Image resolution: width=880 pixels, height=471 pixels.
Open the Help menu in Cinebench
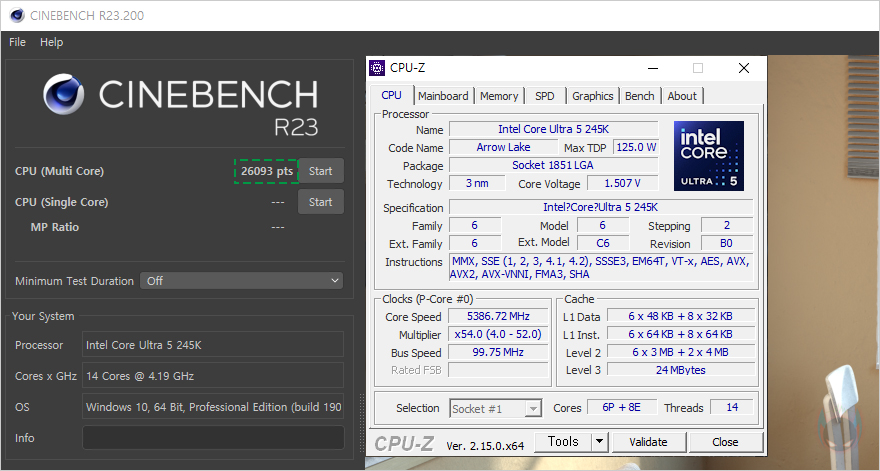pyautogui.click(x=52, y=42)
